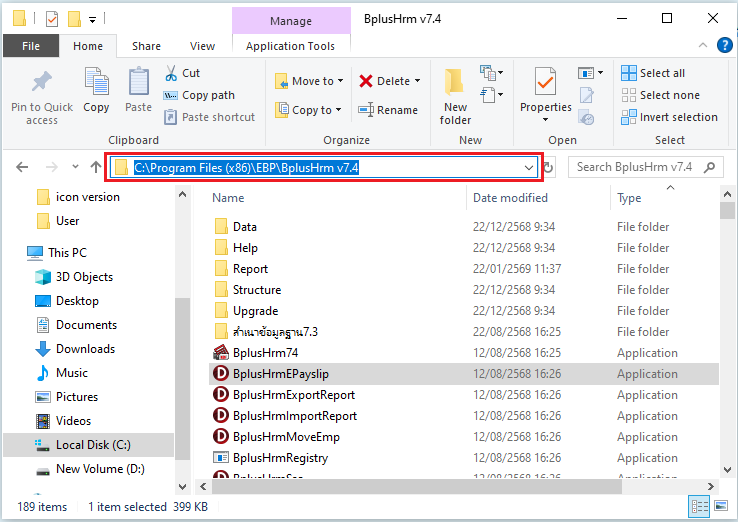Click Invert selection button

pyautogui.click(x=668, y=117)
